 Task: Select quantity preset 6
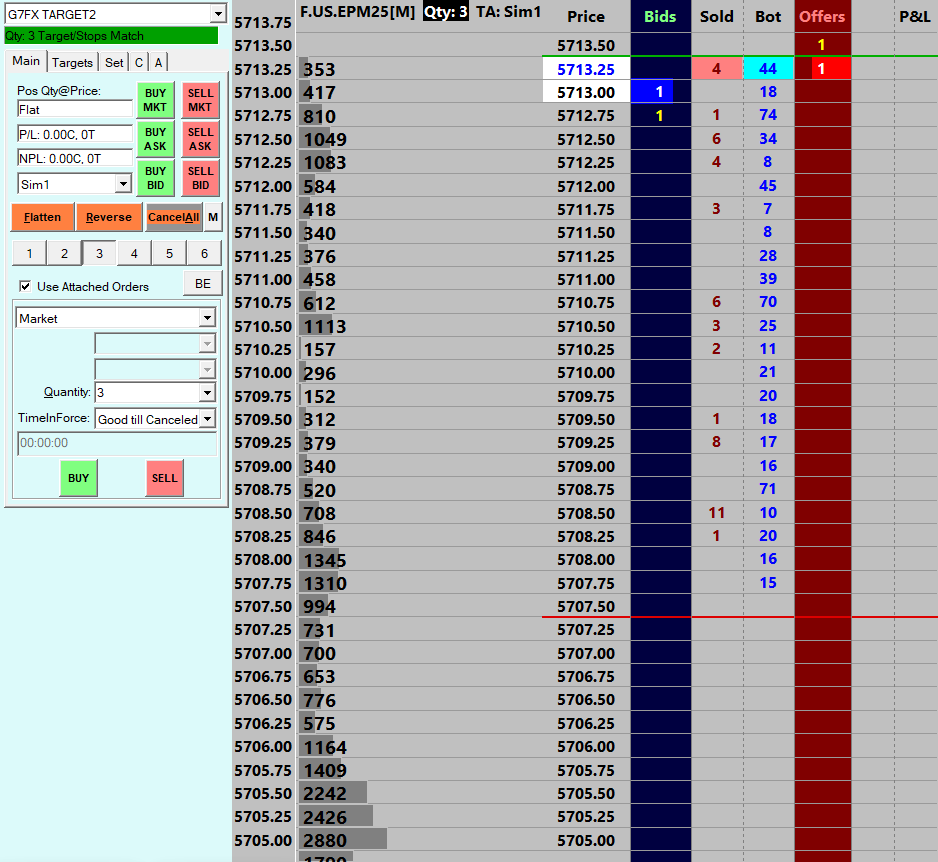click(x=204, y=254)
